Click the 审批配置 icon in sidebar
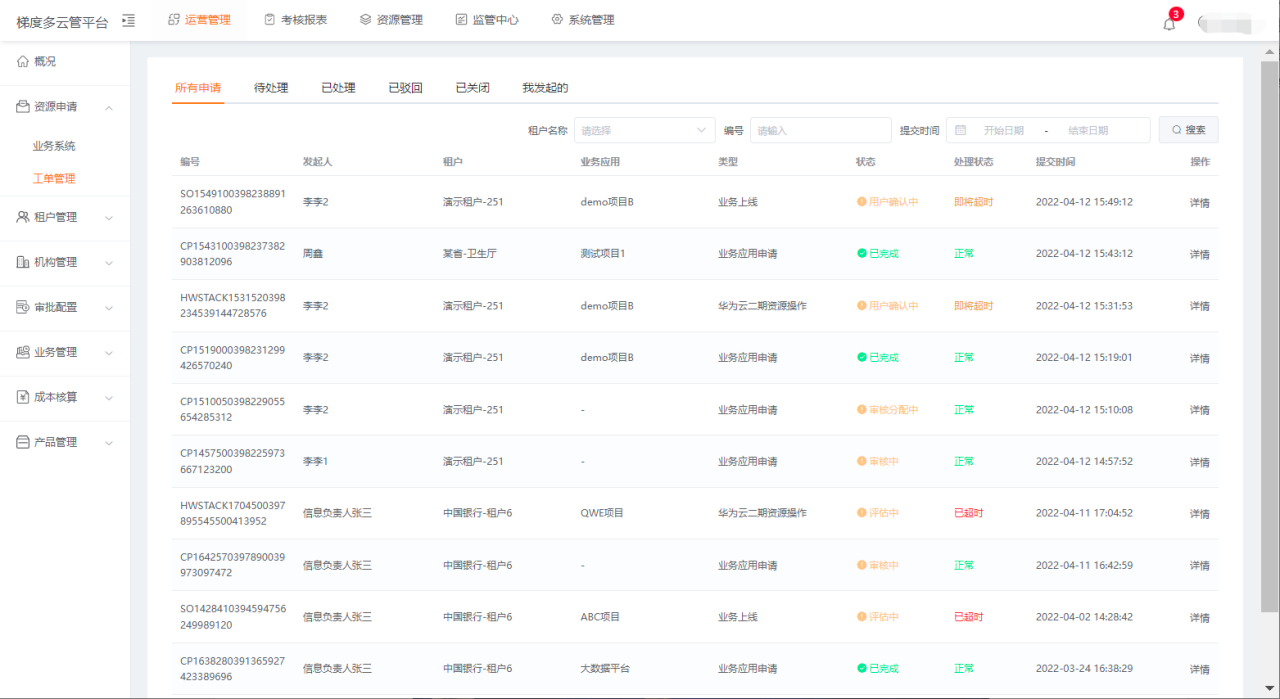Image resolution: width=1280 pixels, height=699 pixels. (23, 307)
